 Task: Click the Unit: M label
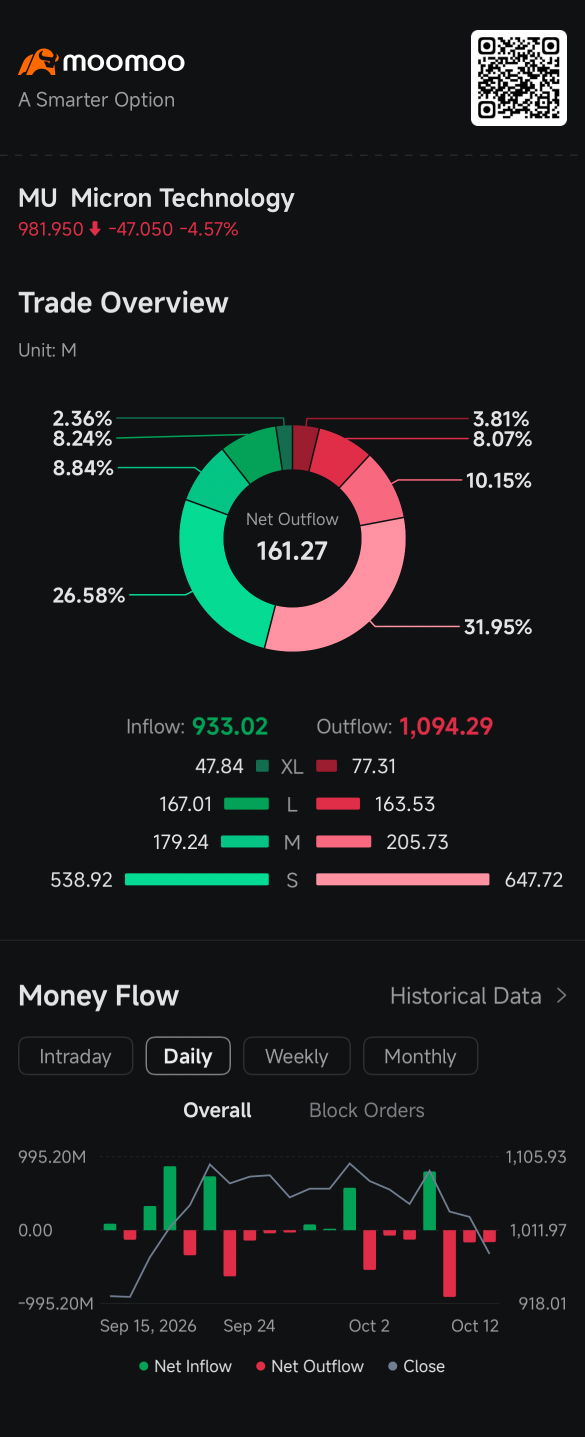[48, 350]
